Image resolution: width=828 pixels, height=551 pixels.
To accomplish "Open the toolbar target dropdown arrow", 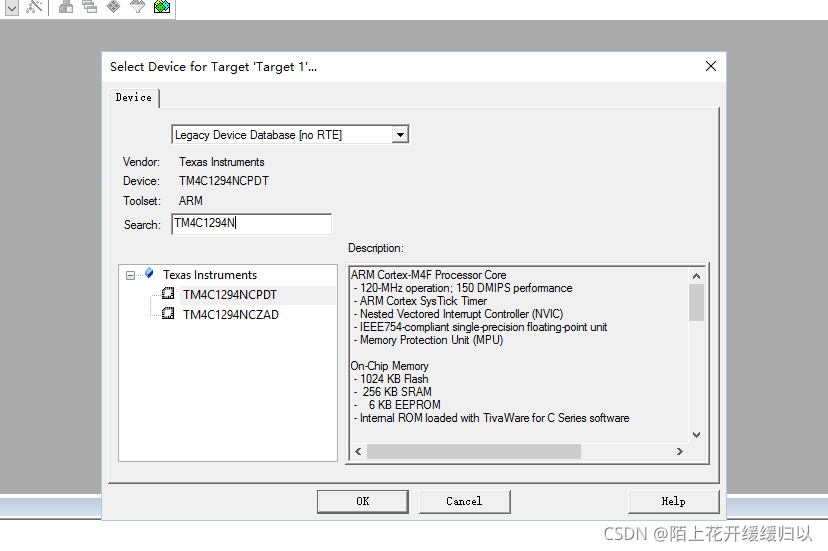I will coord(12,7).
